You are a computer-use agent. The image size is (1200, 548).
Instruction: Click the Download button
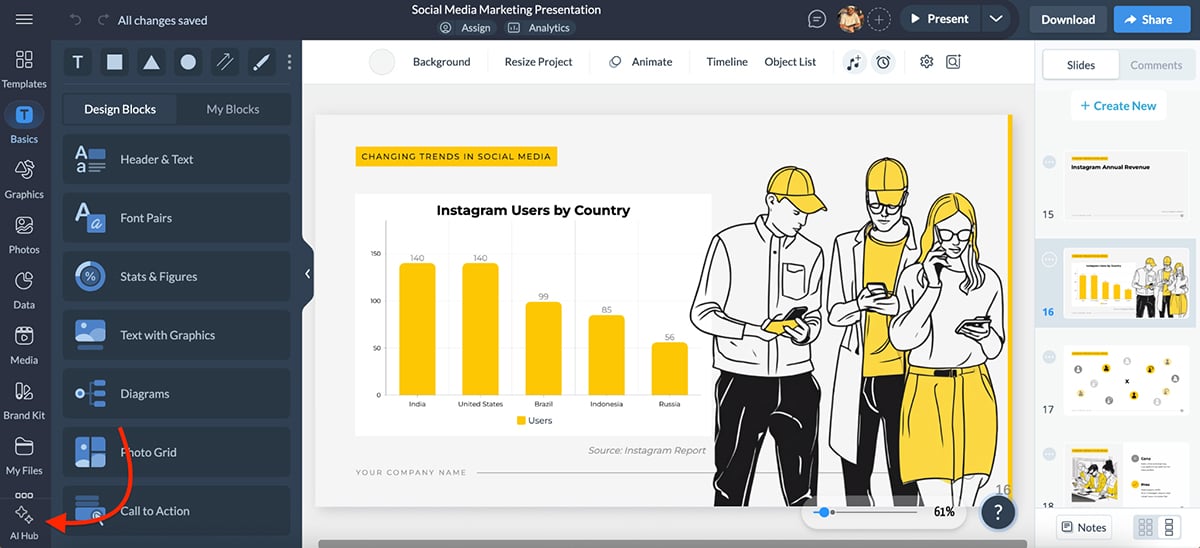click(x=1068, y=19)
